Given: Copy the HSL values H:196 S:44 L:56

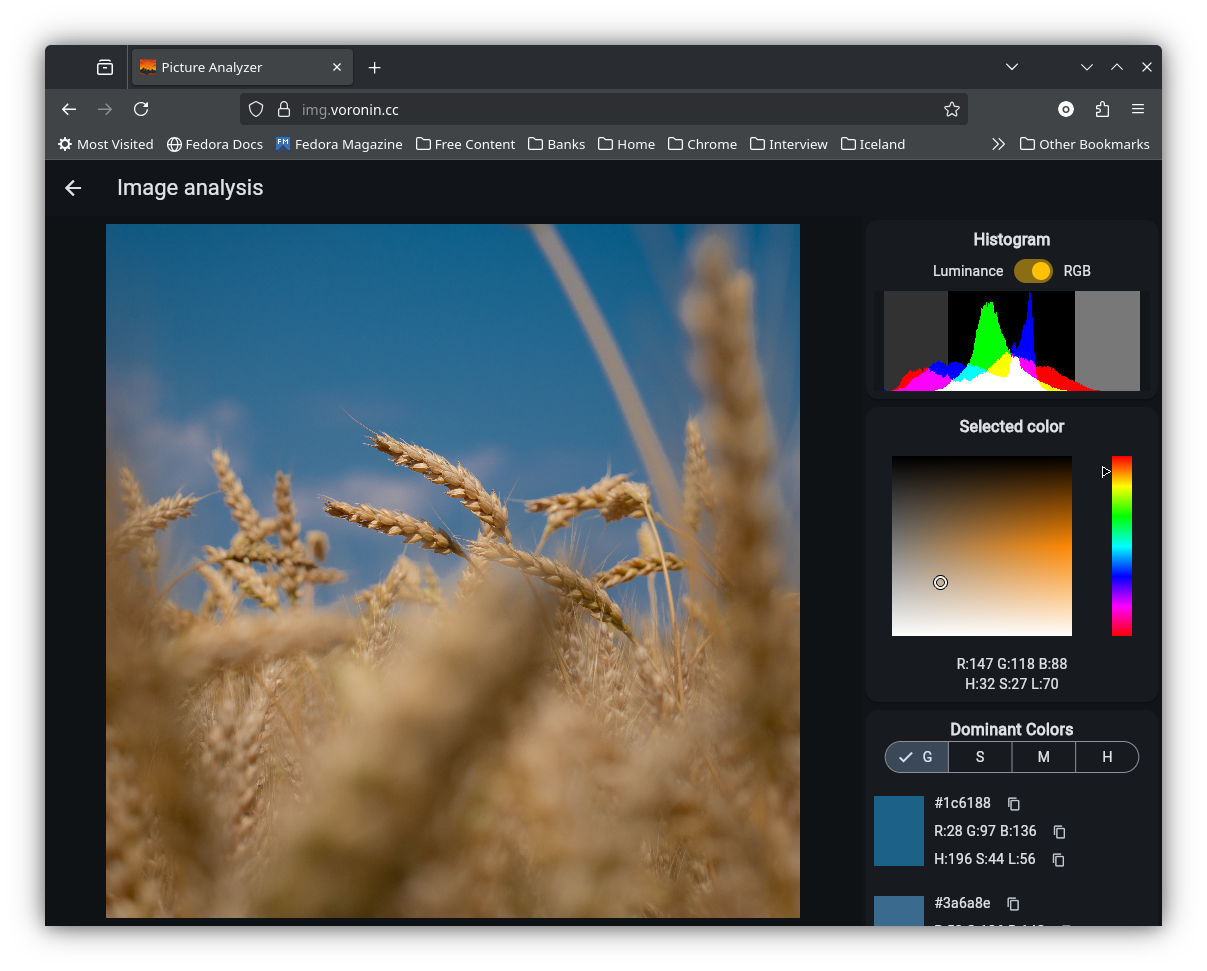Looking at the screenshot, I should pos(1058,859).
